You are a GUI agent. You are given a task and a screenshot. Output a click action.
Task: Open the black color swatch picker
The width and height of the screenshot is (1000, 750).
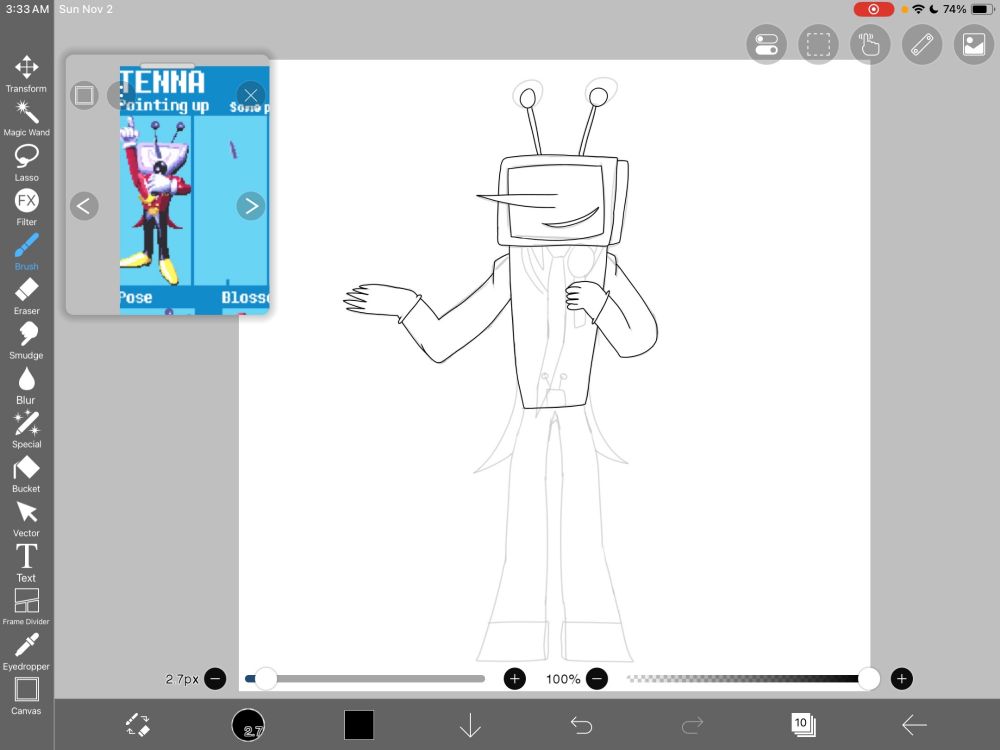(x=359, y=725)
